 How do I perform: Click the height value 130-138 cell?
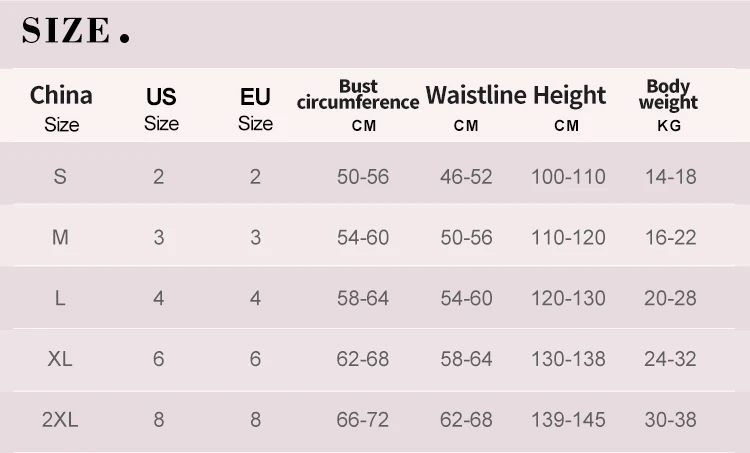click(x=568, y=359)
